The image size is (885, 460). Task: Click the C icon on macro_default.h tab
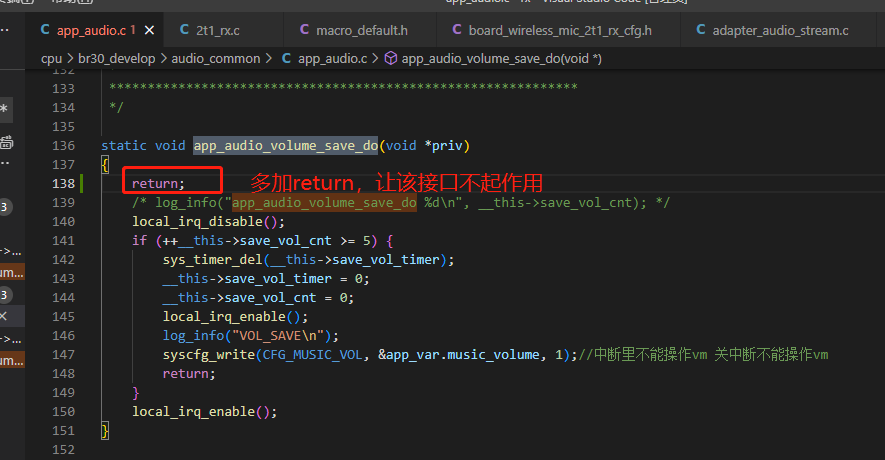(x=304, y=29)
